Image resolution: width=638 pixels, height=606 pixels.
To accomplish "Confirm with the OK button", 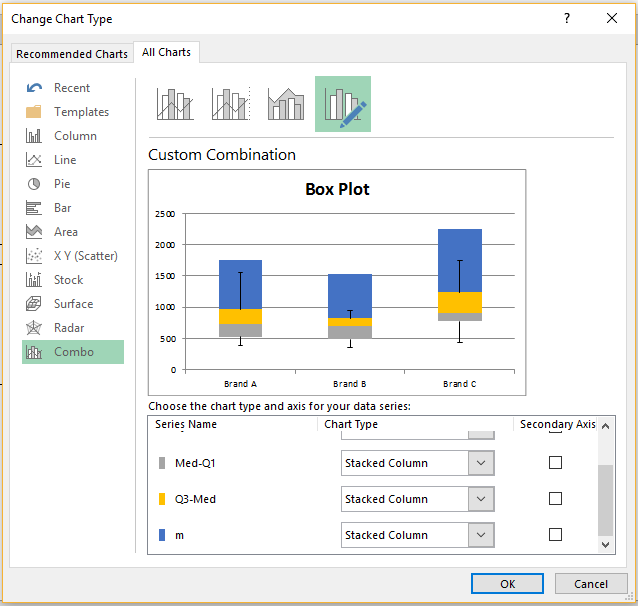I will tap(507, 584).
